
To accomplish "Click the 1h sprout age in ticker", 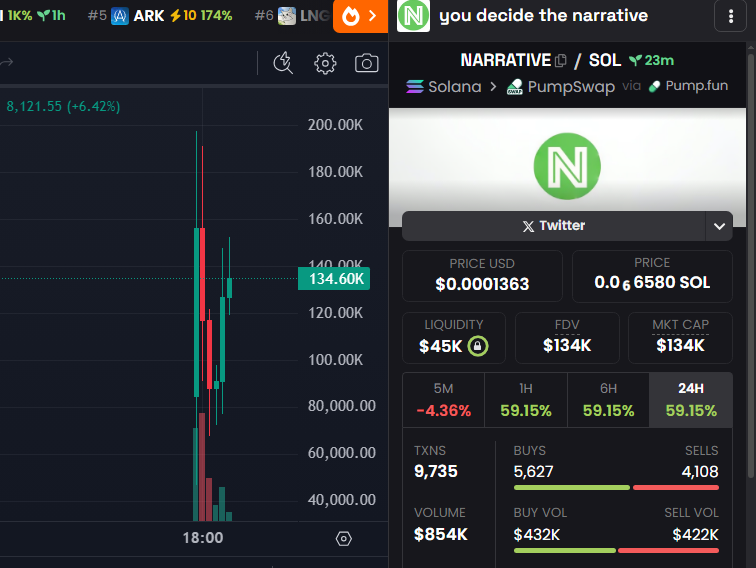I will pyautogui.click(x=52, y=15).
